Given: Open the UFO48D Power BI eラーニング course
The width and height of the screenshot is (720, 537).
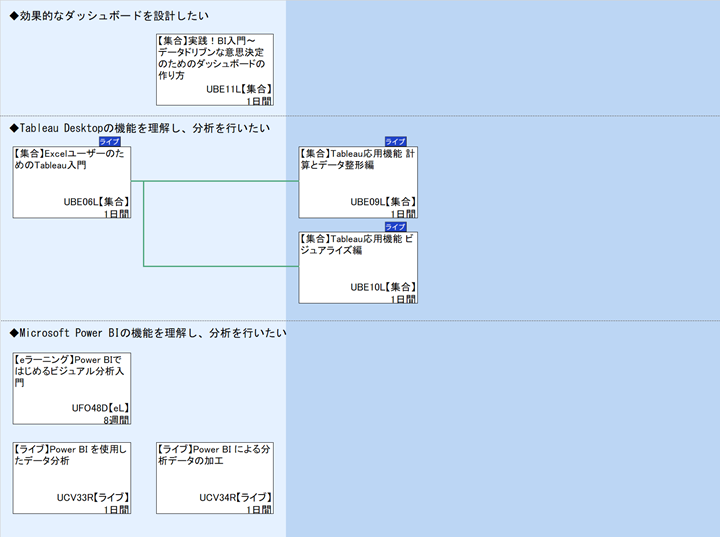Looking at the screenshot, I should click(72, 388).
